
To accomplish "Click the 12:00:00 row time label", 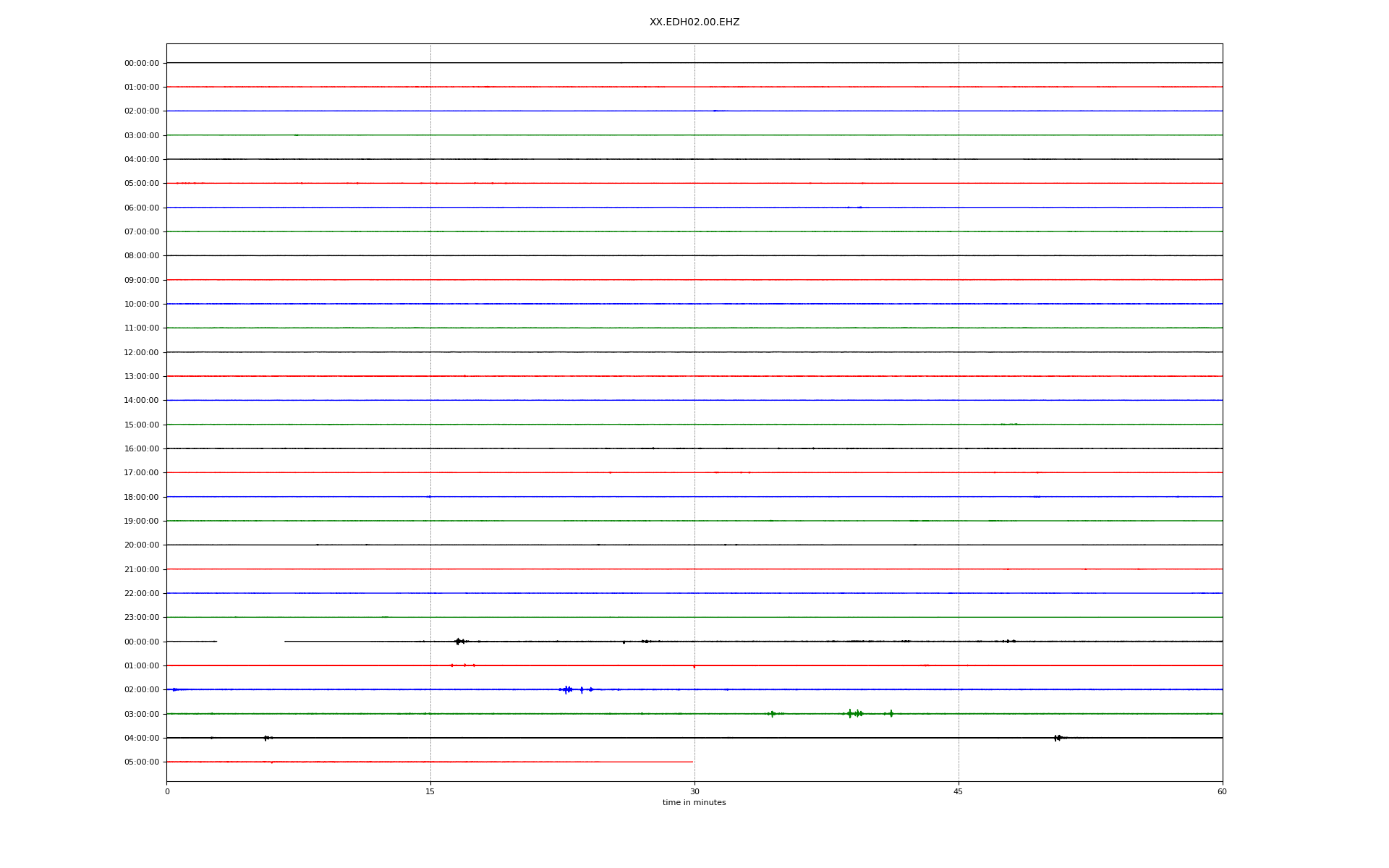I will [142, 352].
